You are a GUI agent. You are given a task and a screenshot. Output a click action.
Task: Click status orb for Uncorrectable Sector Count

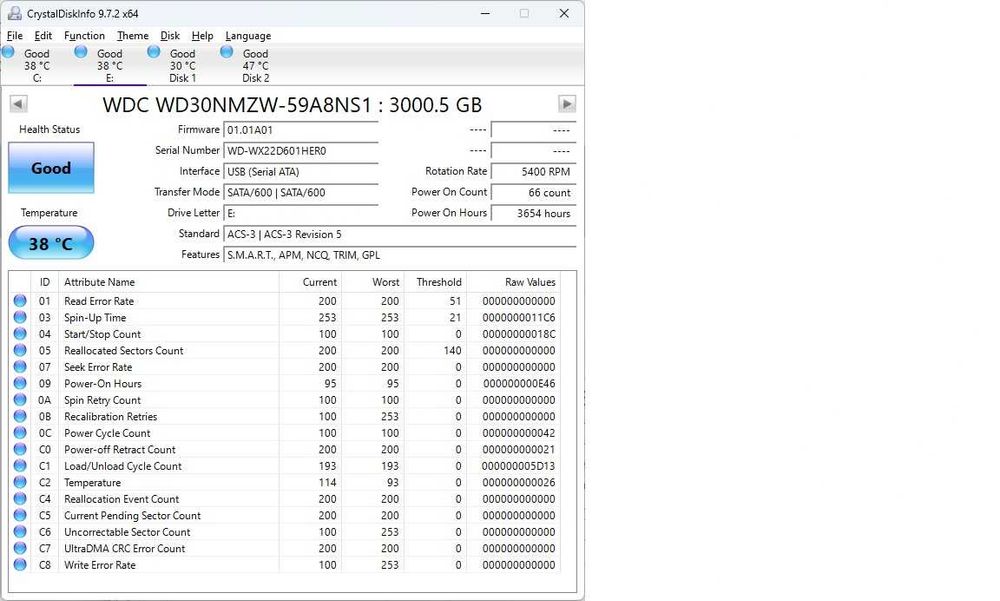20,532
